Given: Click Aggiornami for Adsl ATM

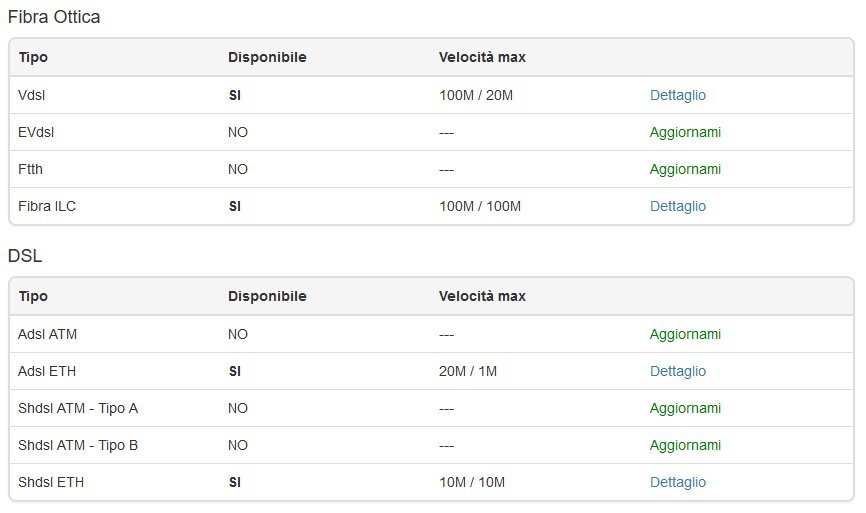Looking at the screenshot, I should (x=685, y=334).
